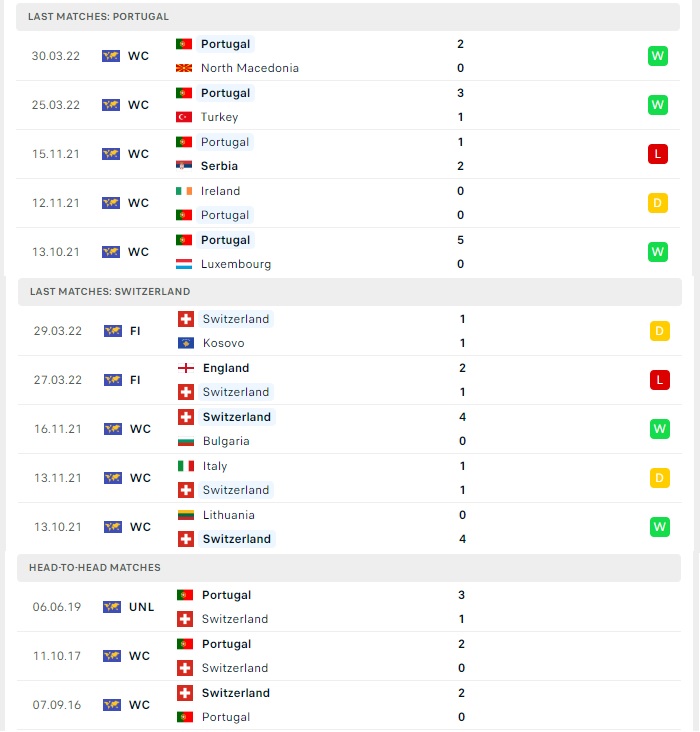Click the Ireland flag icon
700x732 pixels.
click(184, 191)
